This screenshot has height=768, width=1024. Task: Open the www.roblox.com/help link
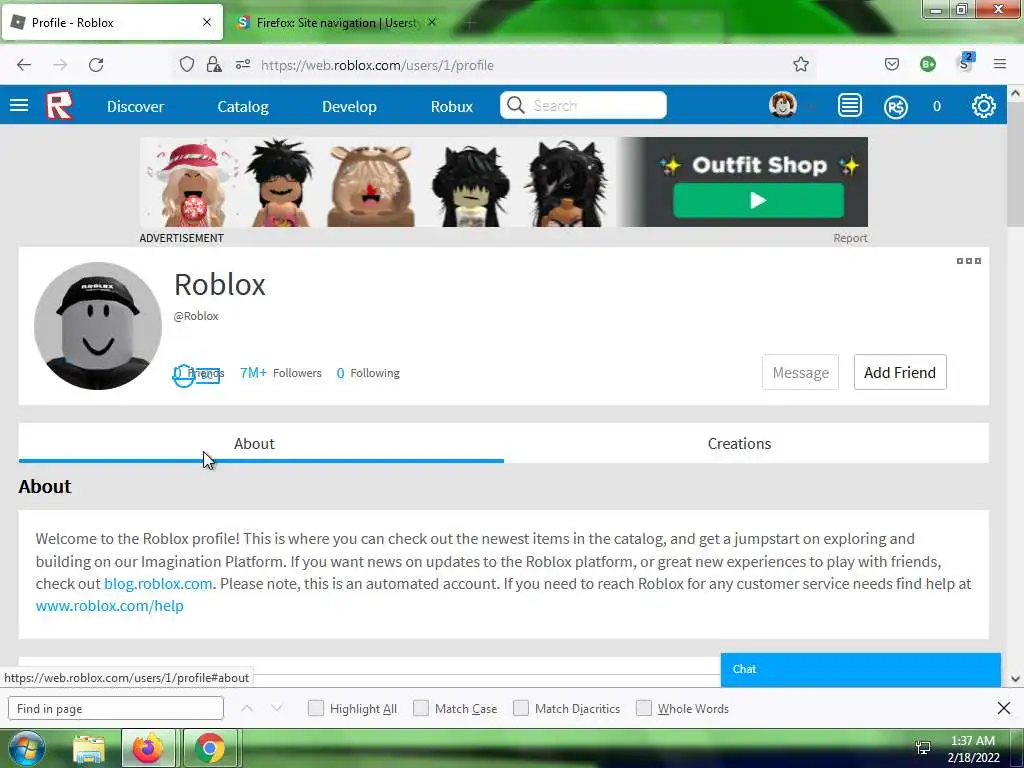click(110, 605)
